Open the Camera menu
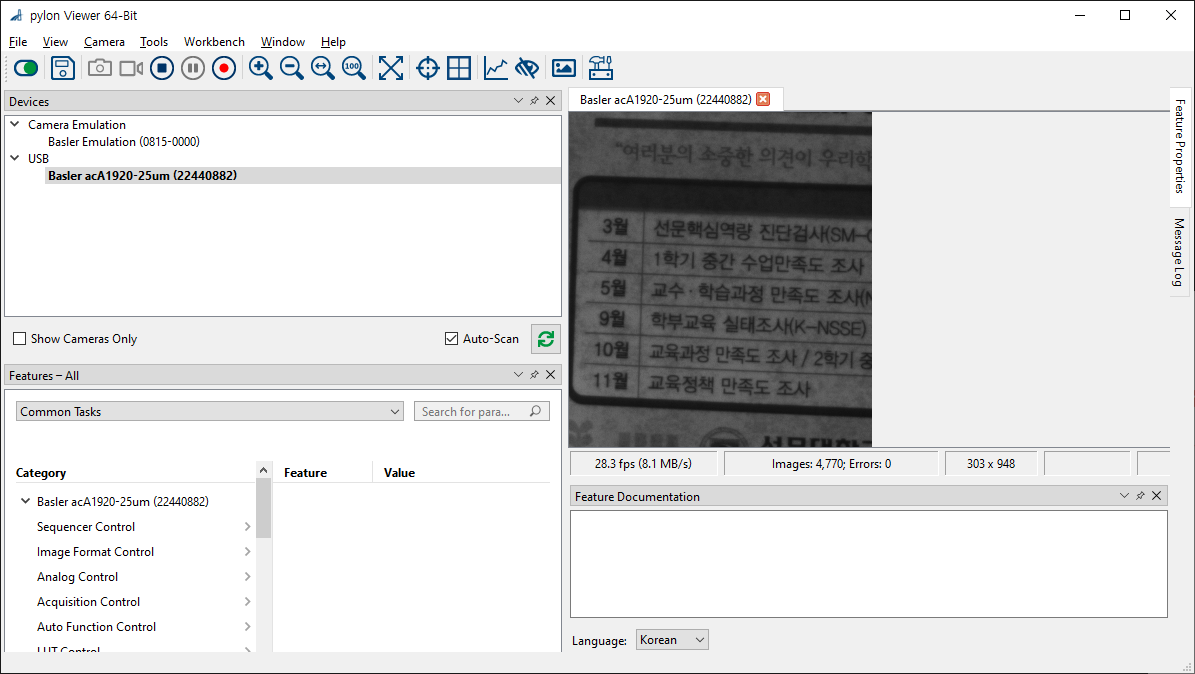This screenshot has width=1195, height=674. click(104, 42)
